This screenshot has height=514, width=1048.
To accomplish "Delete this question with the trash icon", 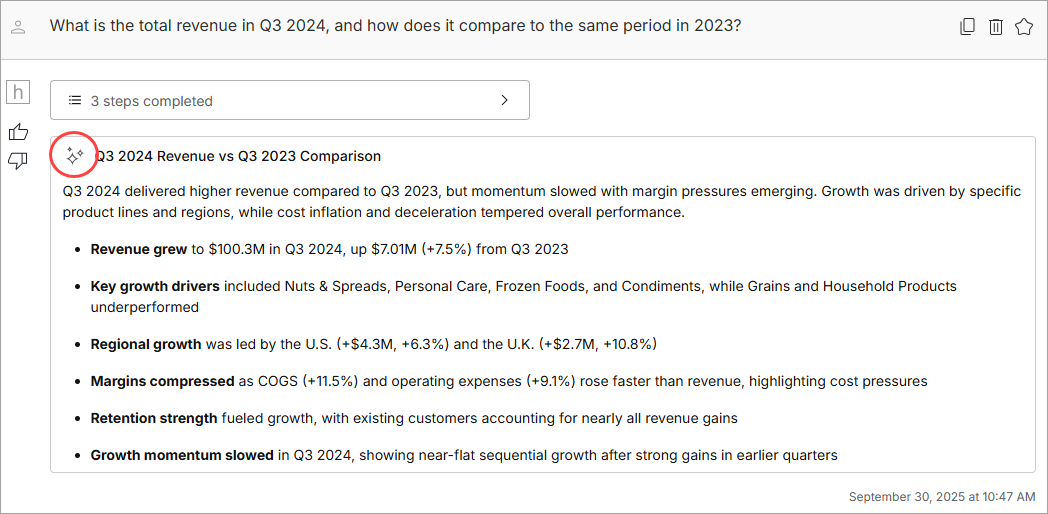I will pos(995,27).
